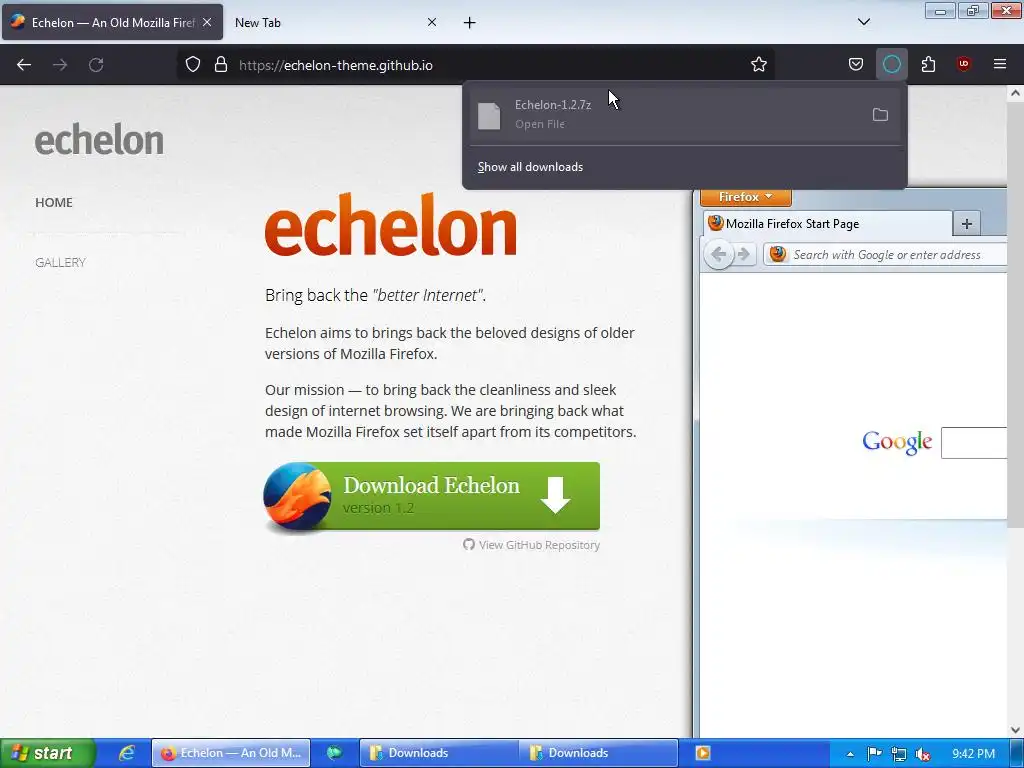Viewport: 1024px width, 768px height.
Task: Click the scrollbar up arrow
Action: click(x=1015, y=93)
